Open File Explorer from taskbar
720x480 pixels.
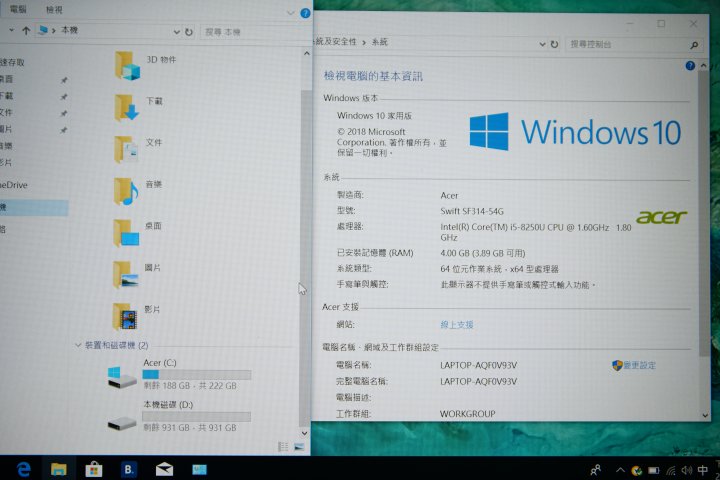58,469
